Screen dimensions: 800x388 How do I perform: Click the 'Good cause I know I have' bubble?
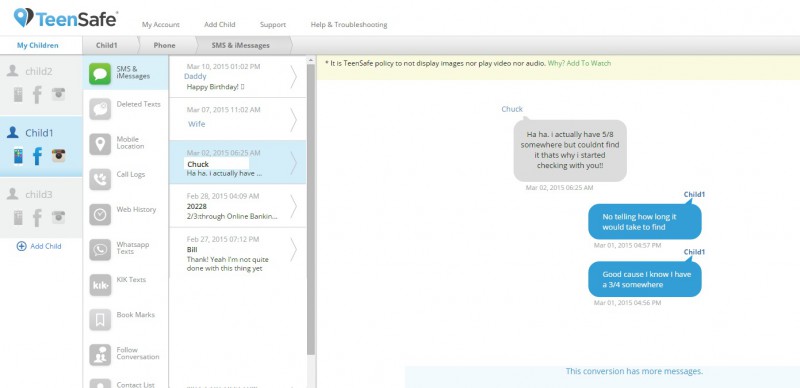point(644,279)
